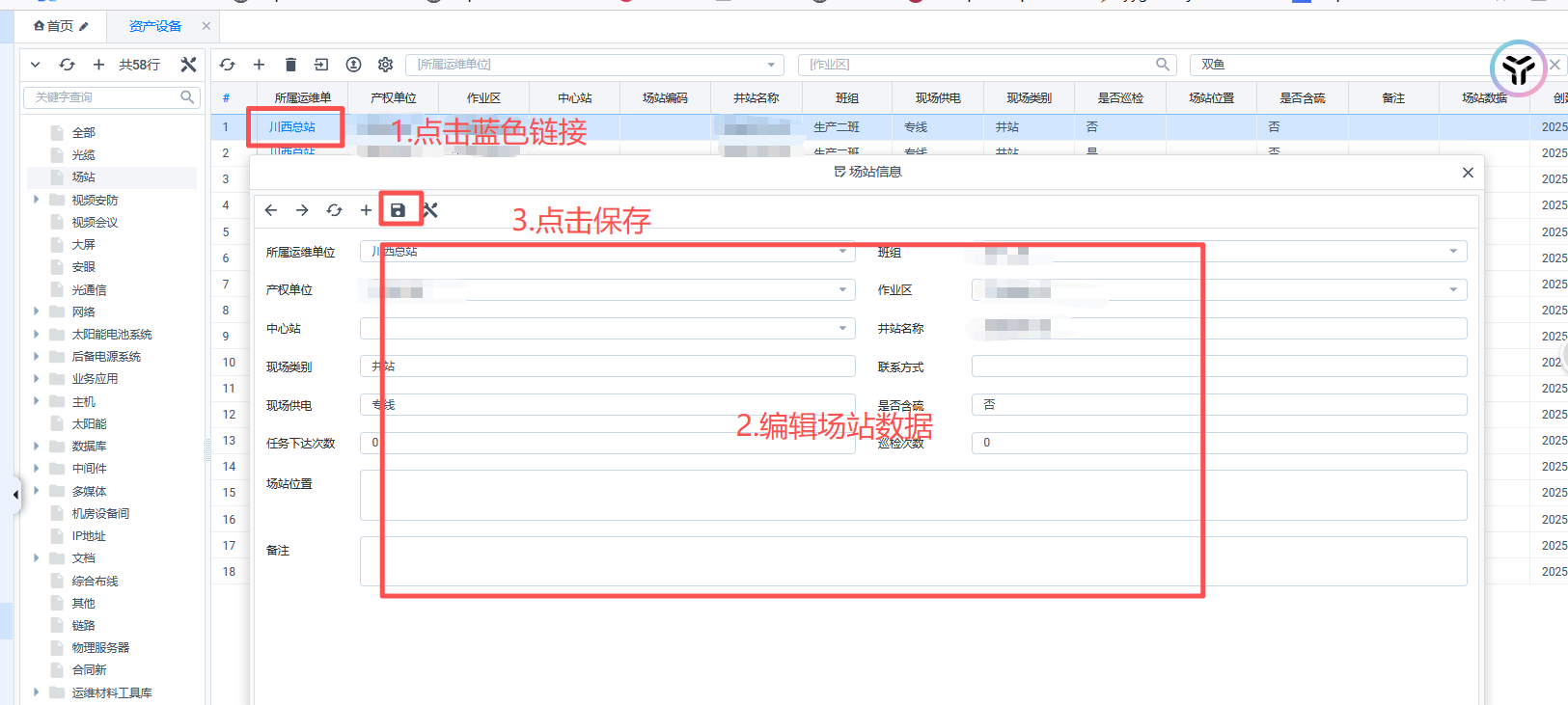This screenshot has height=705, width=1568.
Task: Click the settings gear in grid toolbar
Action: click(385, 65)
